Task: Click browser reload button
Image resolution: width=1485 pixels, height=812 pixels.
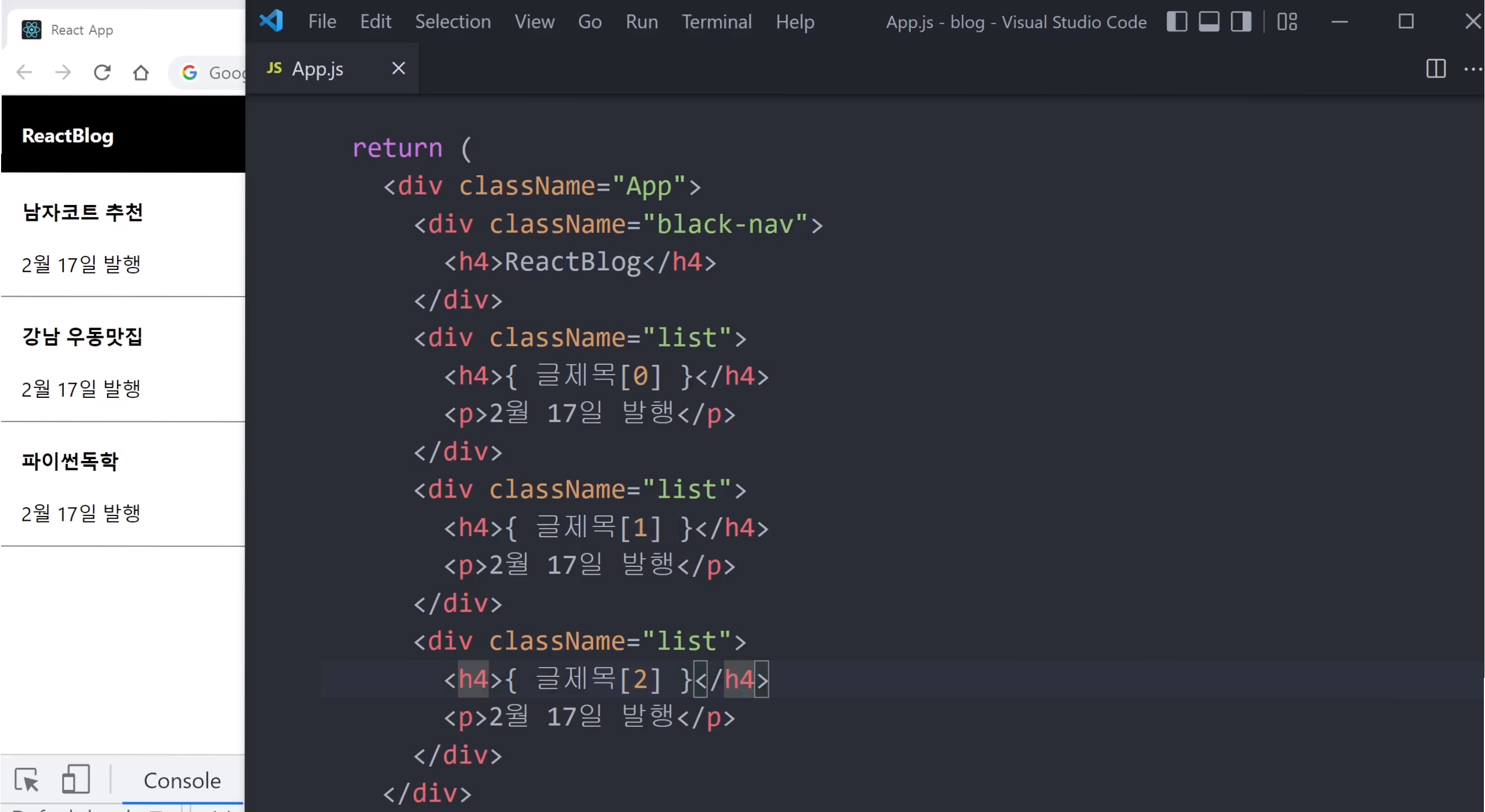Action: coord(102,72)
